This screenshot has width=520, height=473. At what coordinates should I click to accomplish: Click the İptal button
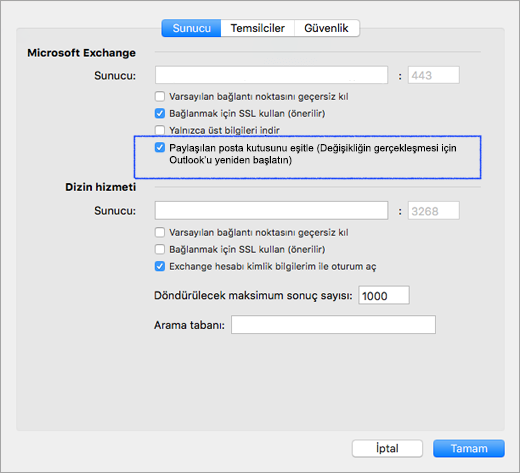[x=387, y=448]
